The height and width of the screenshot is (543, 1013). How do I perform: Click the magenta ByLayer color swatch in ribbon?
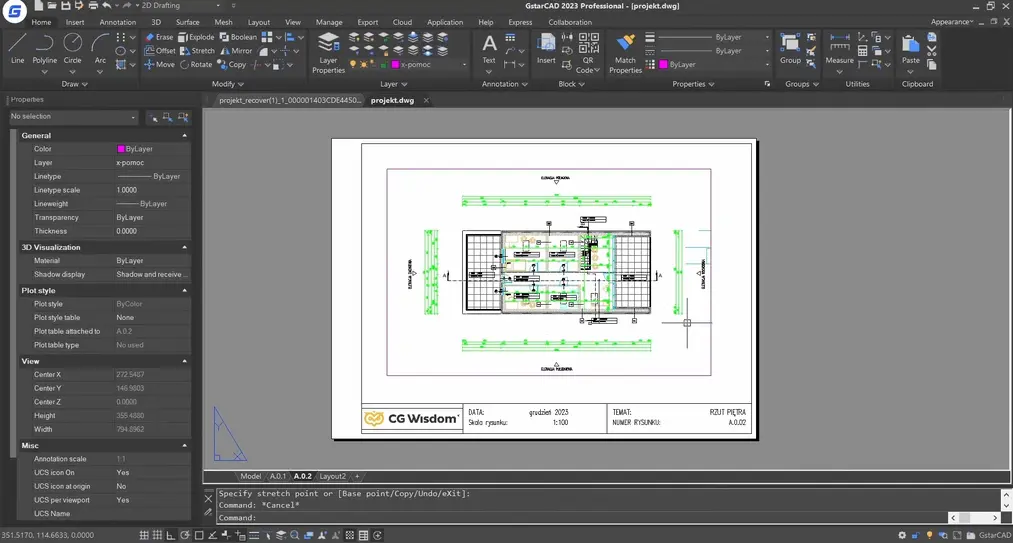click(663, 65)
